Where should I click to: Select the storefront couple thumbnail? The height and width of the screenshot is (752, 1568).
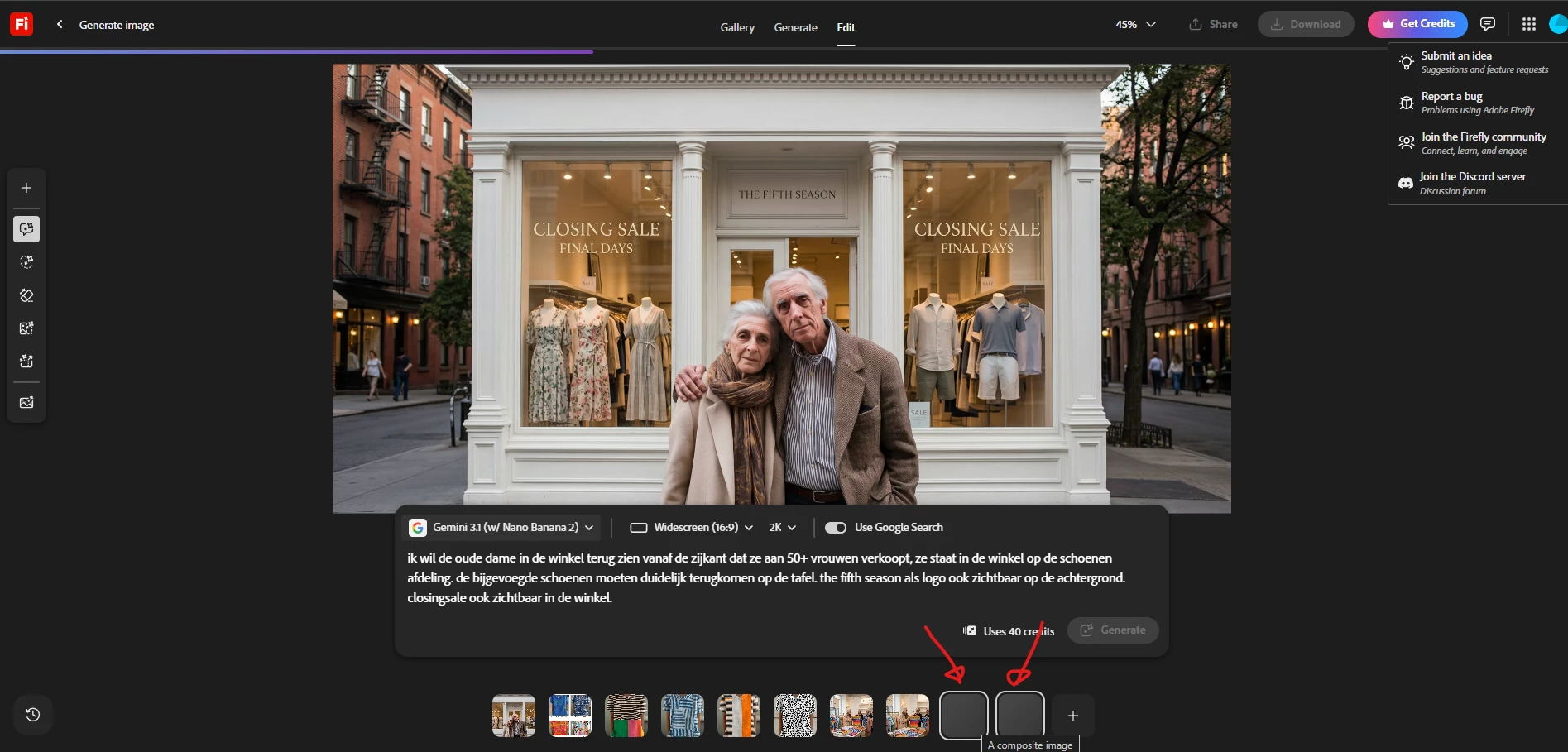pos(514,716)
